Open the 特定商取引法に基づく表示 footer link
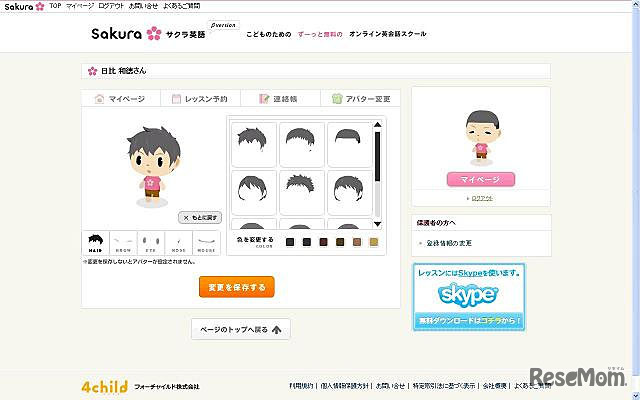 click(444, 385)
